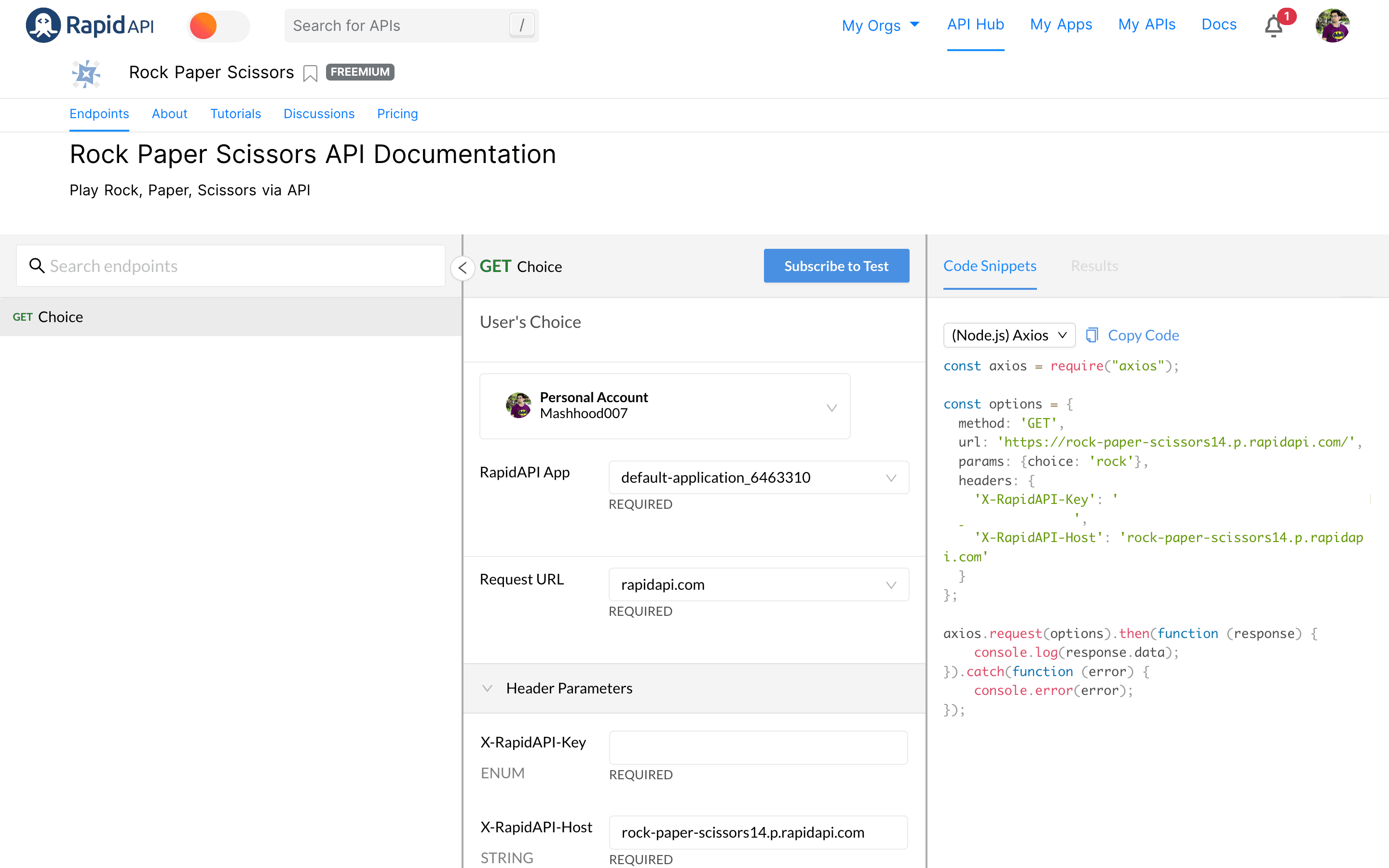The image size is (1389, 868).
Task: Select the GET Choice endpoint
Action: tap(231, 317)
